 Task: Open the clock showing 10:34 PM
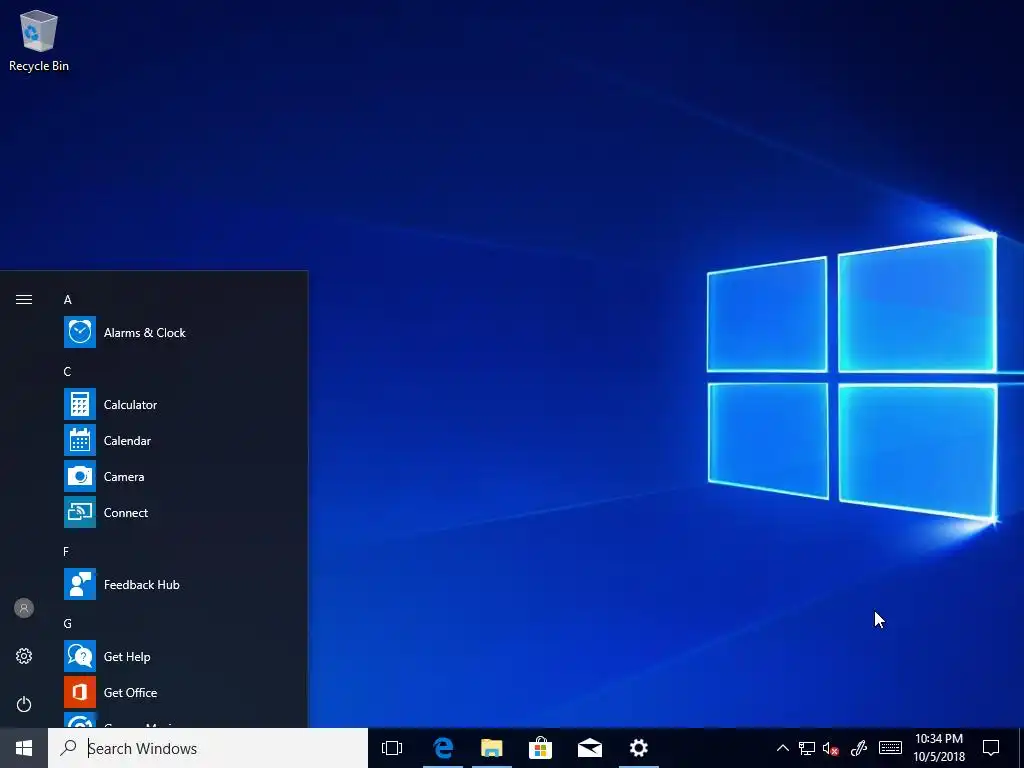click(939, 748)
